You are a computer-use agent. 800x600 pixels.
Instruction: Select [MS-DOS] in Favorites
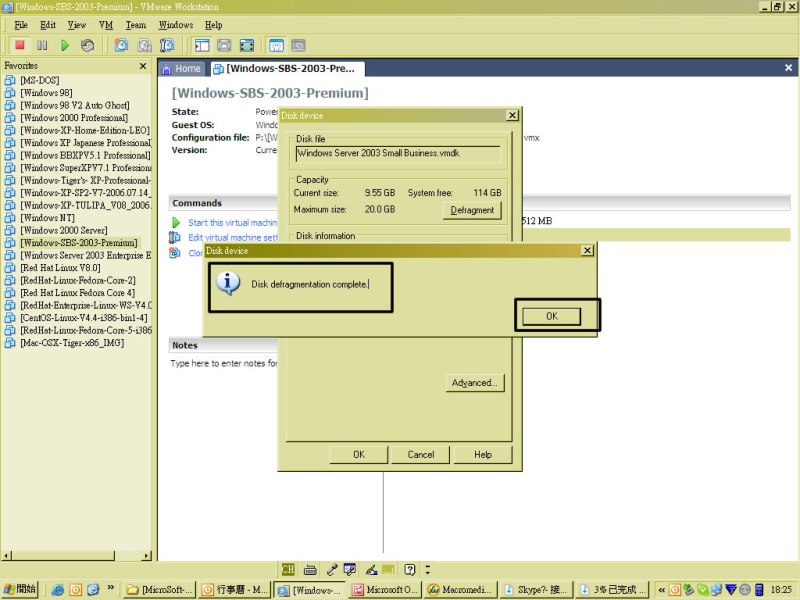[40, 80]
